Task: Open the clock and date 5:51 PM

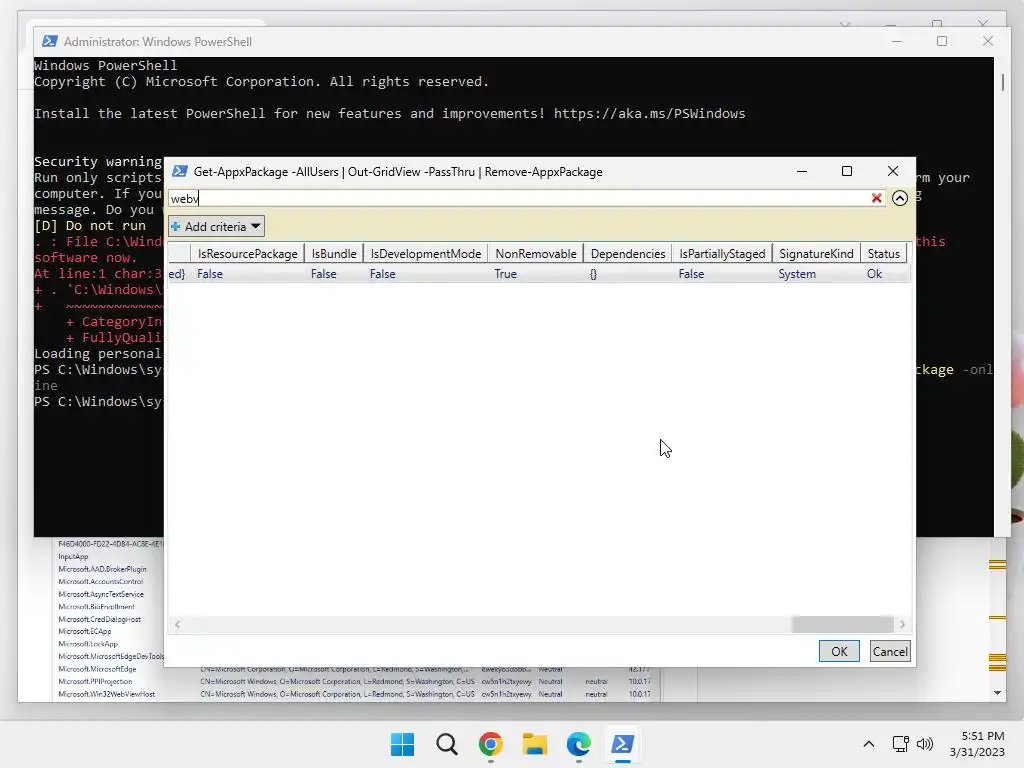Action: coord(977,744)
